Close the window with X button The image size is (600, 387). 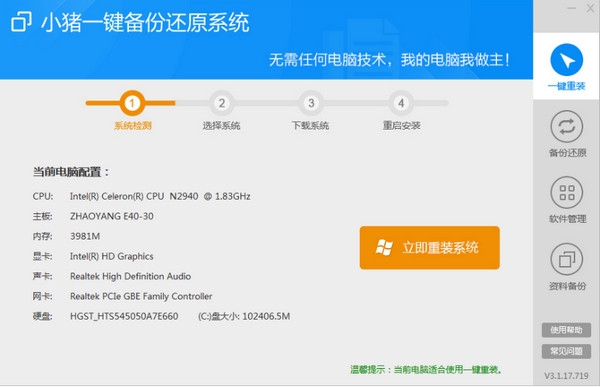click(x=590, y=8)
